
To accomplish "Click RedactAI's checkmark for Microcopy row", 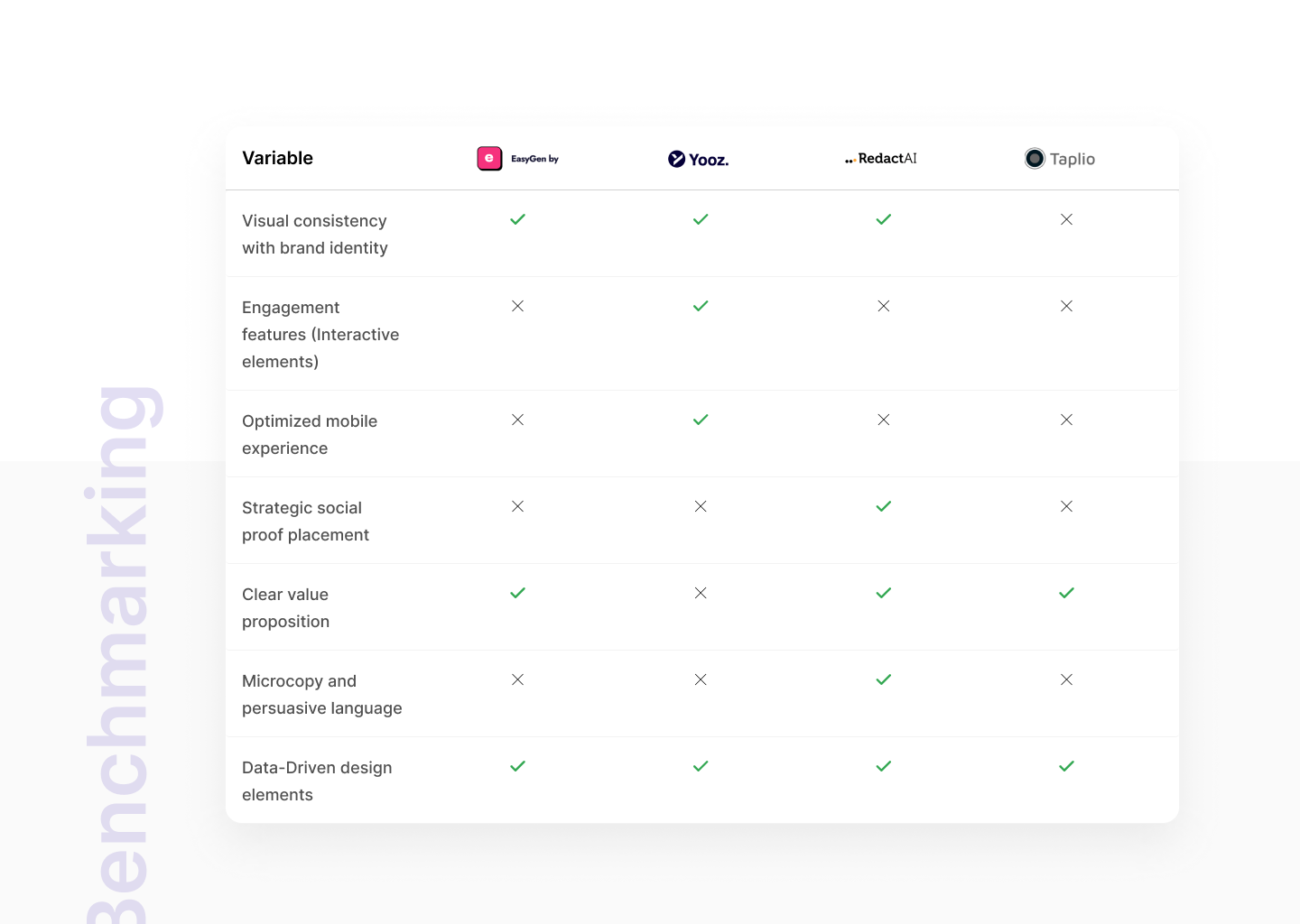I will [884, 679].
